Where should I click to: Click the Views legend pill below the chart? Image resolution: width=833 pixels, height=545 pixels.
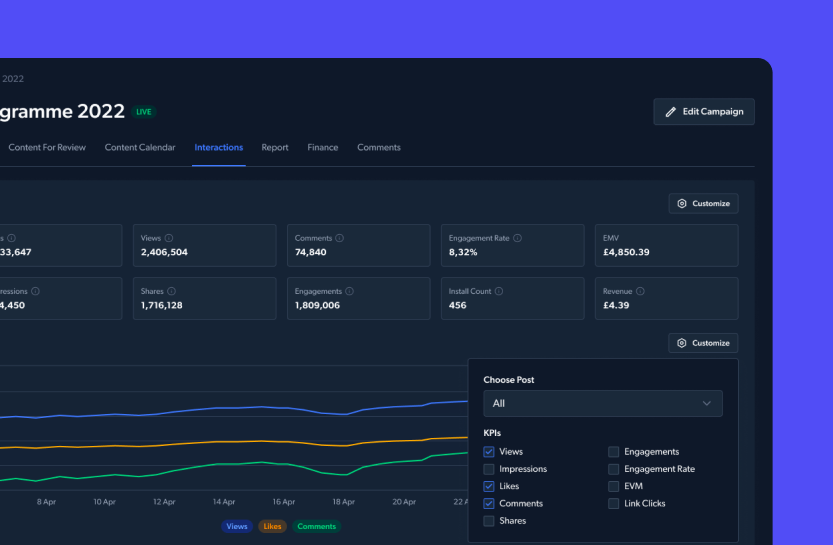pyautogui.click(x=237, y=526)
